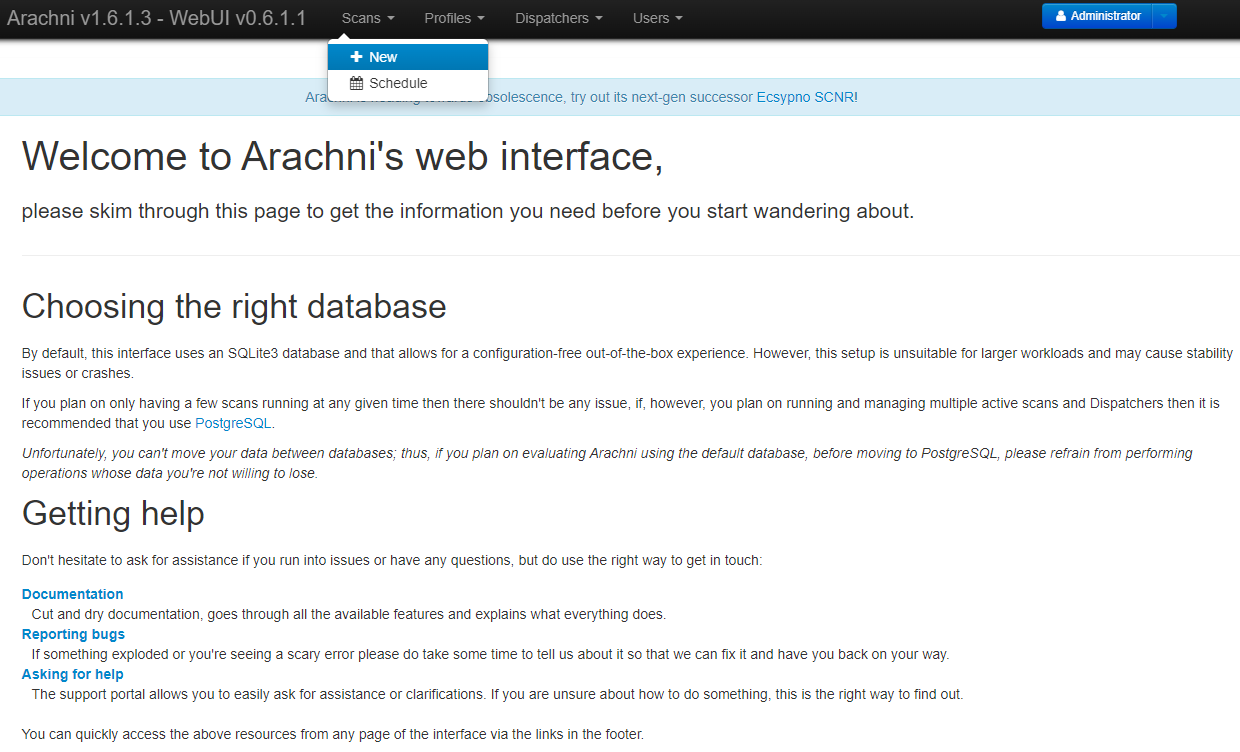The height and width of the screenshot is (752, 1240).
Task: Open the Dispatchers dropdown
Action: pyautogui.click(x=558, y=18)
